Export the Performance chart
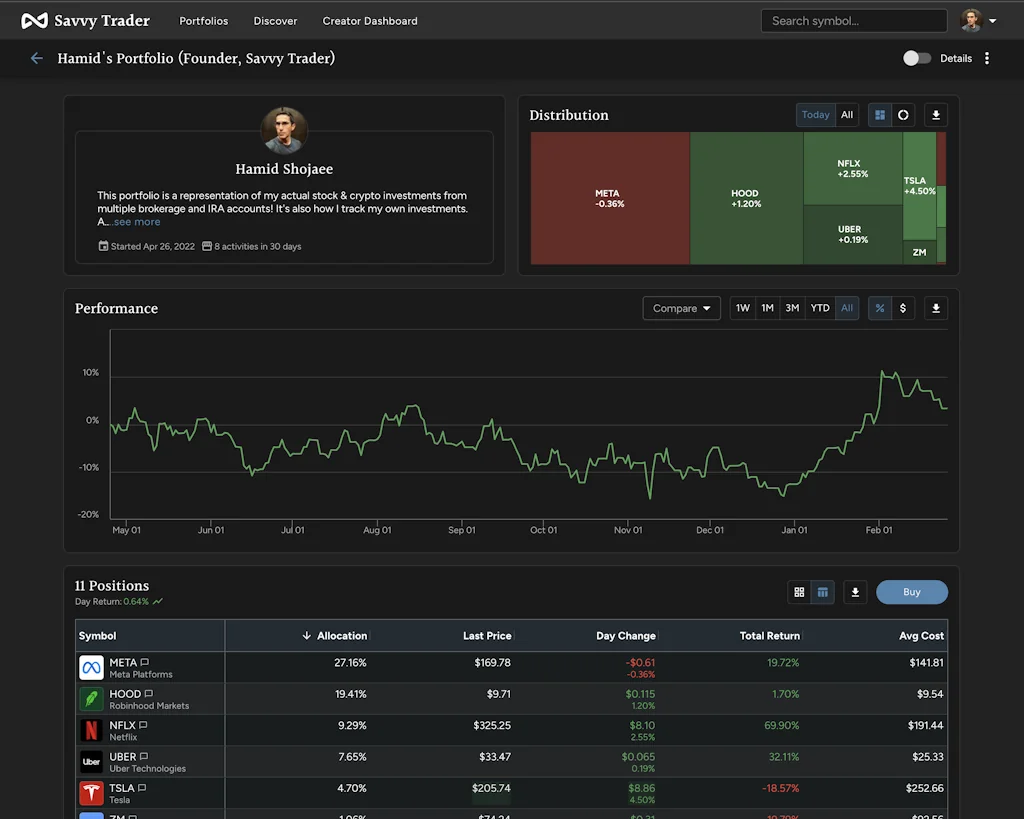The image size is (1024, 819). click(x=935, y=308)
